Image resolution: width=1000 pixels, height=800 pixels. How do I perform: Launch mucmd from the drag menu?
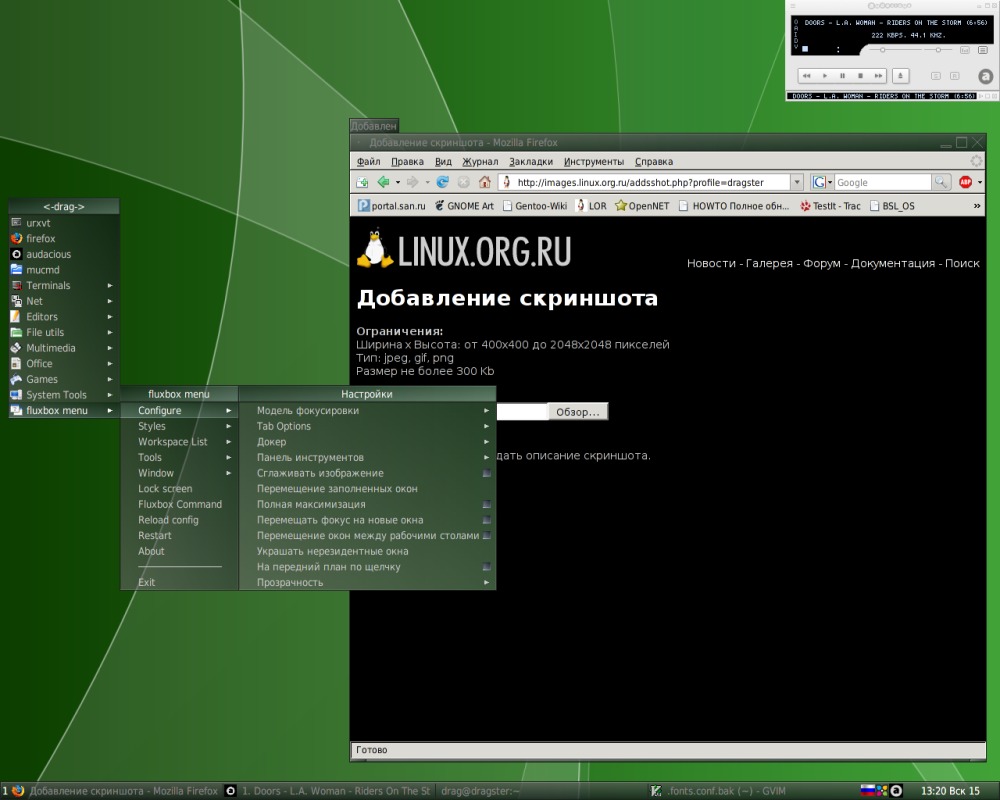click(x=64, y=270)
